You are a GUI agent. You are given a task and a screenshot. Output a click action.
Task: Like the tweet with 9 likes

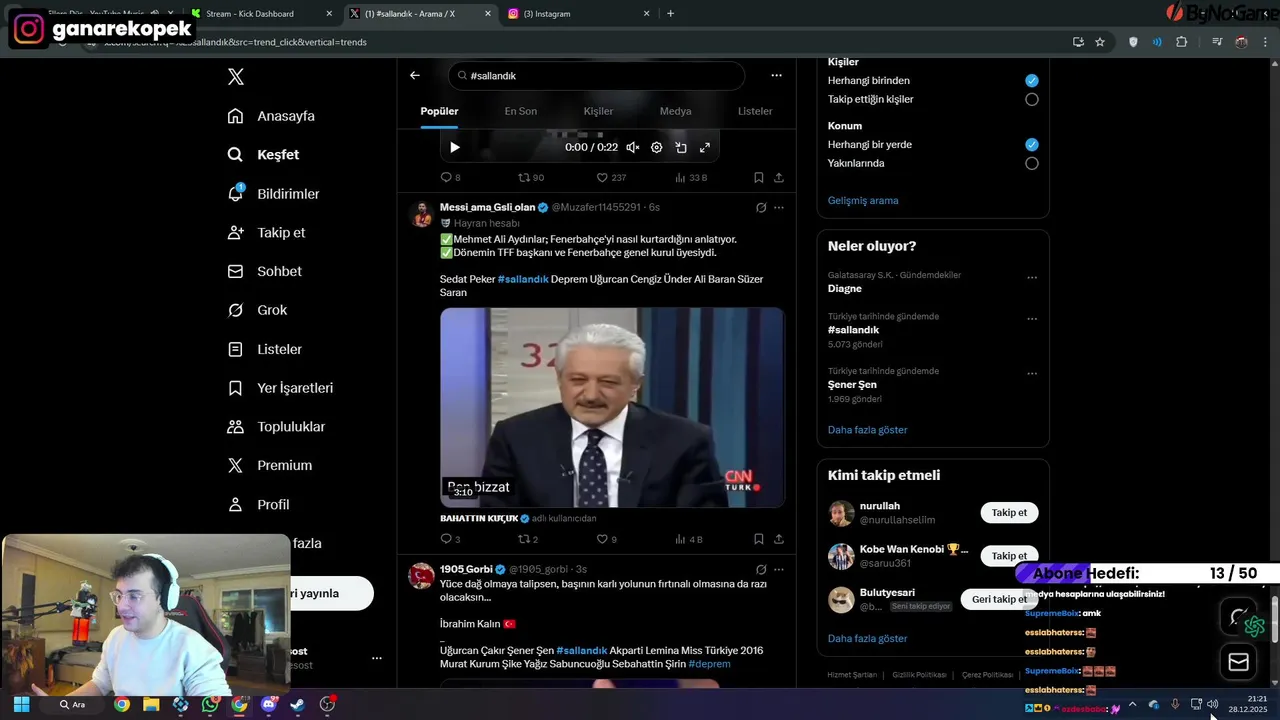tap(606, 539)
